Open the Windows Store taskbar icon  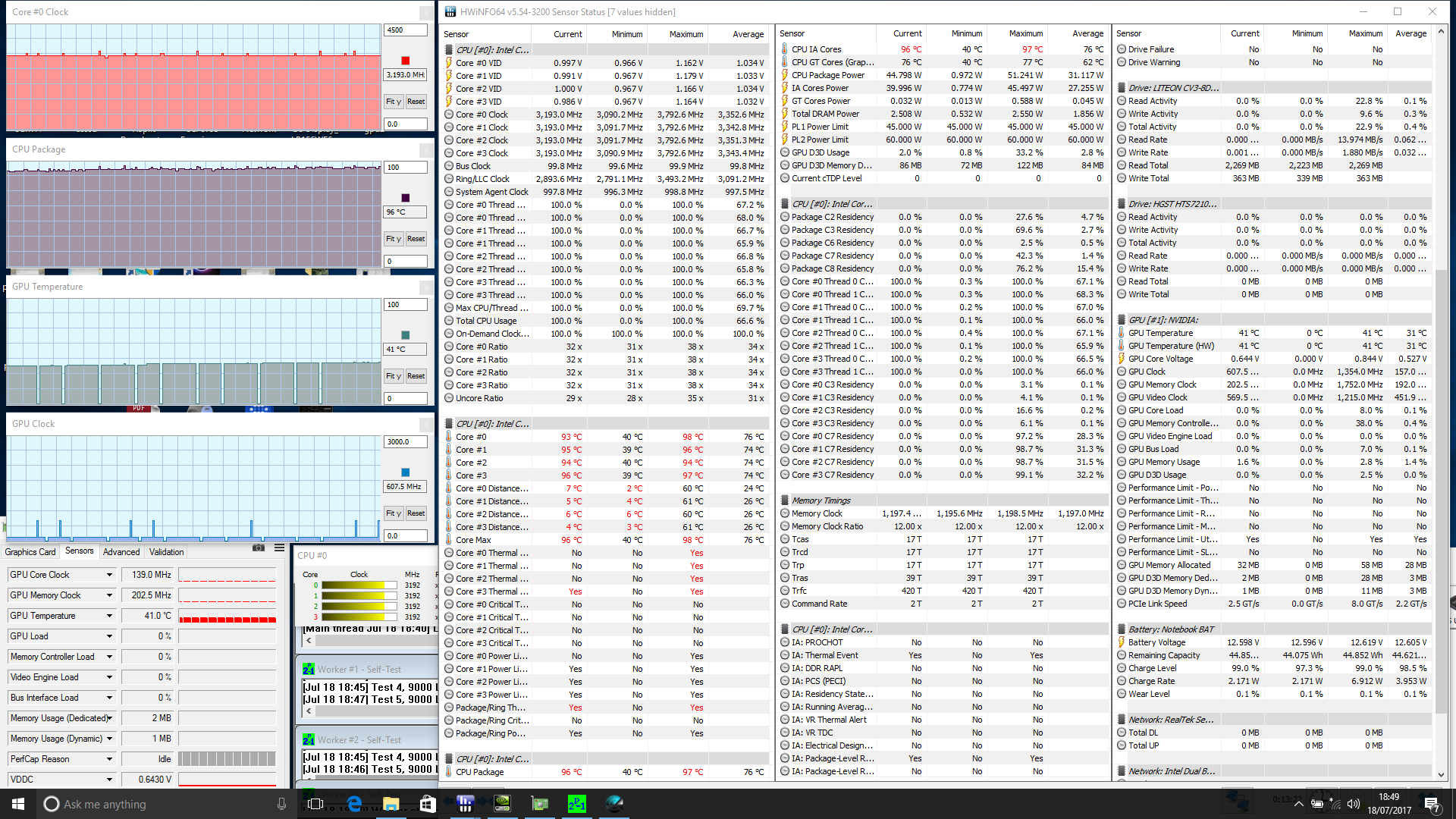428,804
